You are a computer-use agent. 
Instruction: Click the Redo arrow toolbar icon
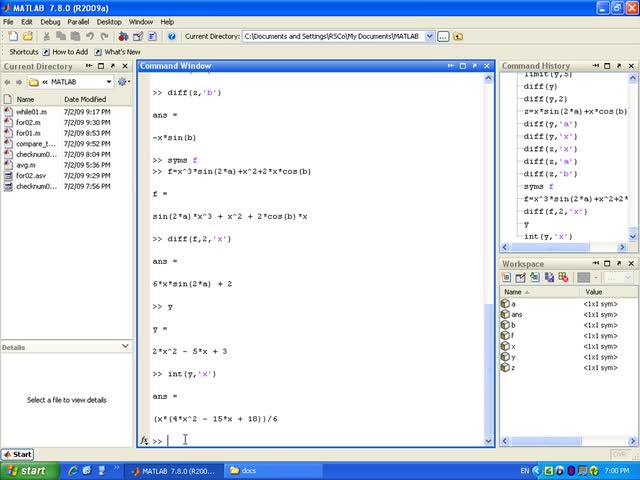pyautogui.click(x=104, y=36)
